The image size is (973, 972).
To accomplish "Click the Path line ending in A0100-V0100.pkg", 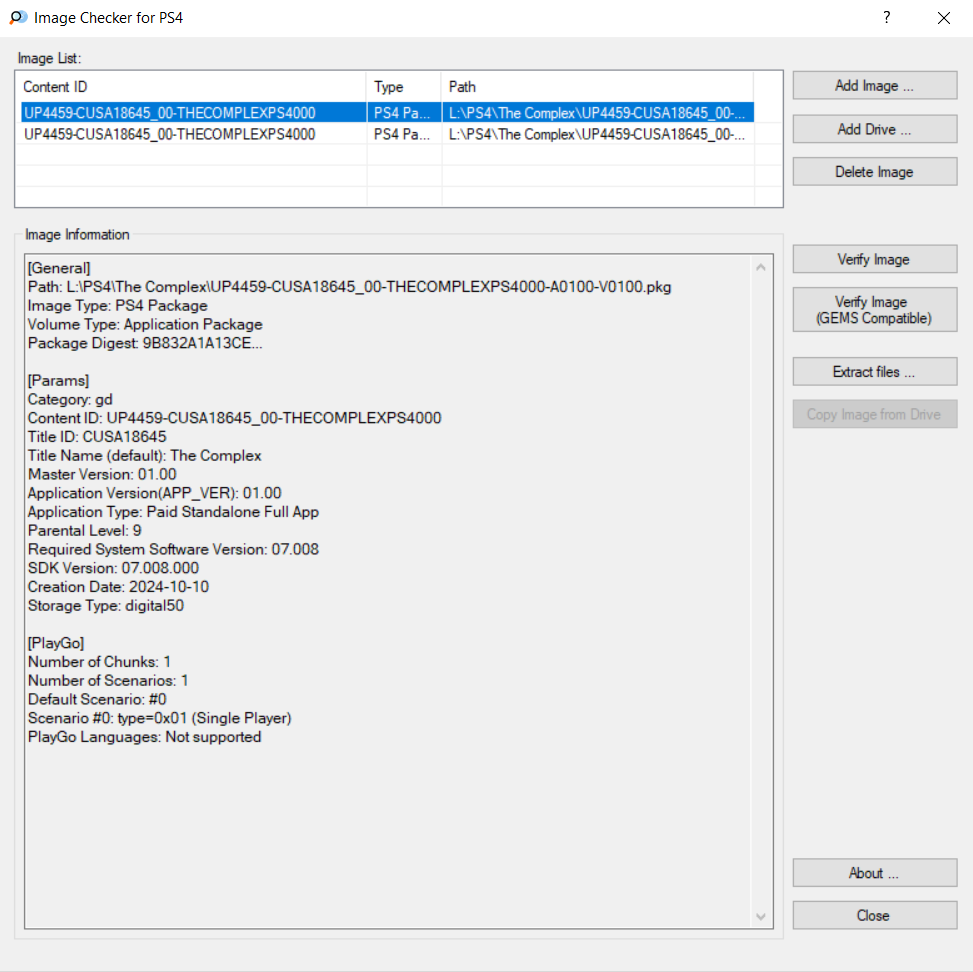I will pos(349,287).
